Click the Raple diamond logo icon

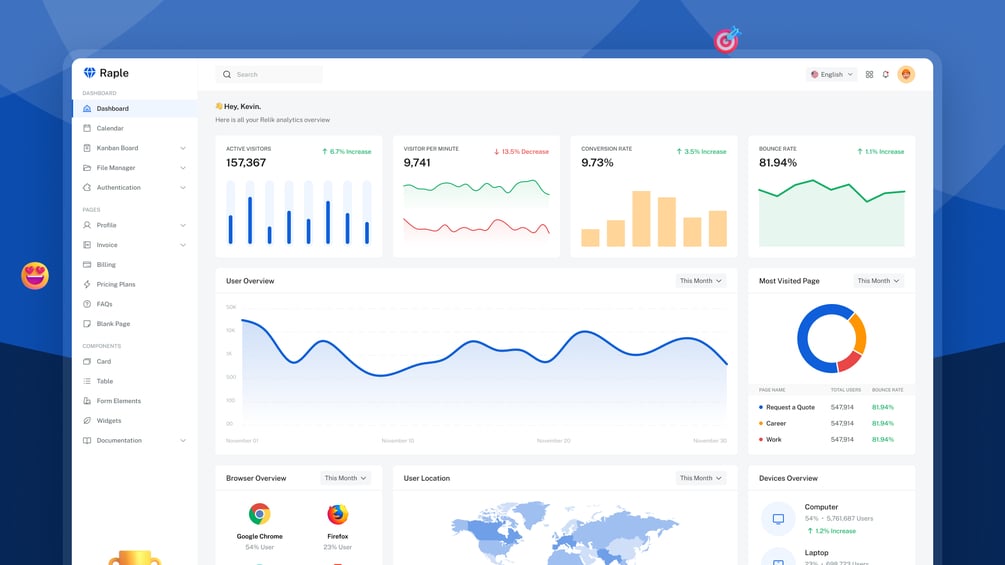tap(90, 73)
